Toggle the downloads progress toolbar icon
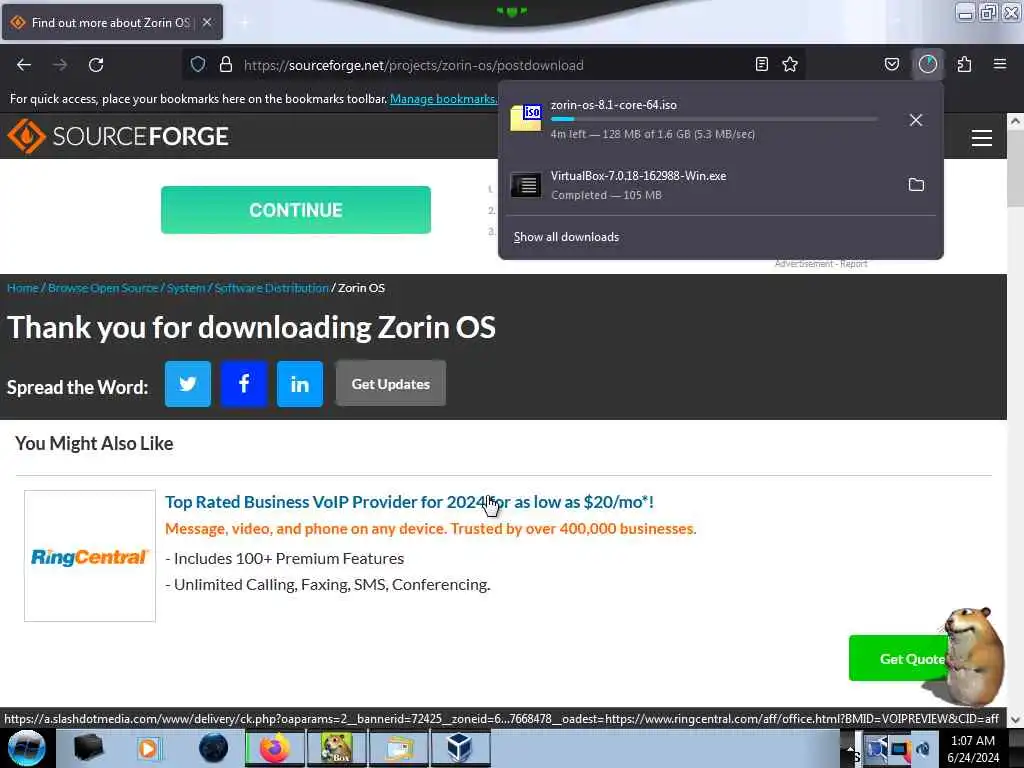The width and height of the screenshot is (1024, 768). click(x=927, y=64)
